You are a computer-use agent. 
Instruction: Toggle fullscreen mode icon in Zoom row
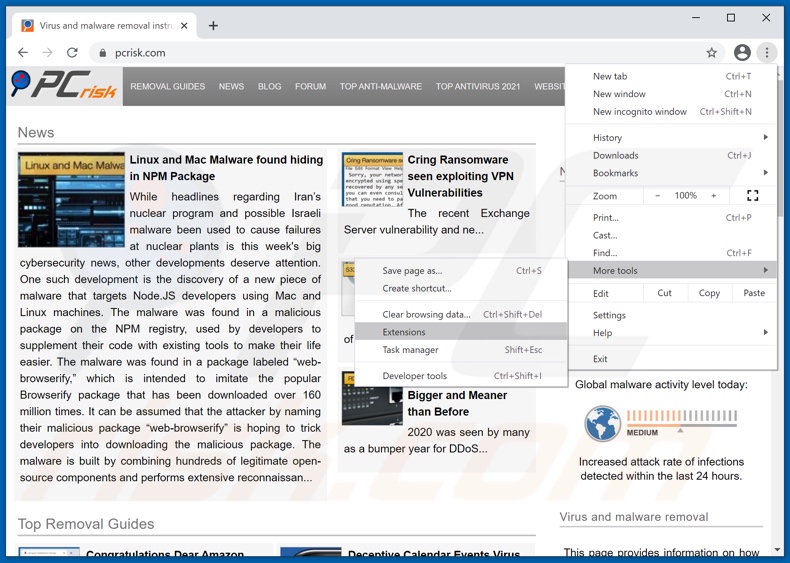(752, 196)
